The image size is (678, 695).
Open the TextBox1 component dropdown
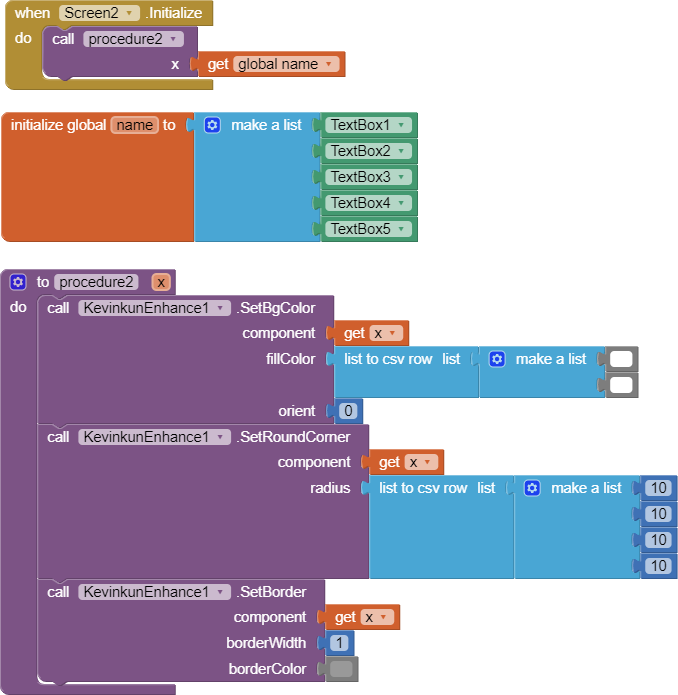coord(402,125)
